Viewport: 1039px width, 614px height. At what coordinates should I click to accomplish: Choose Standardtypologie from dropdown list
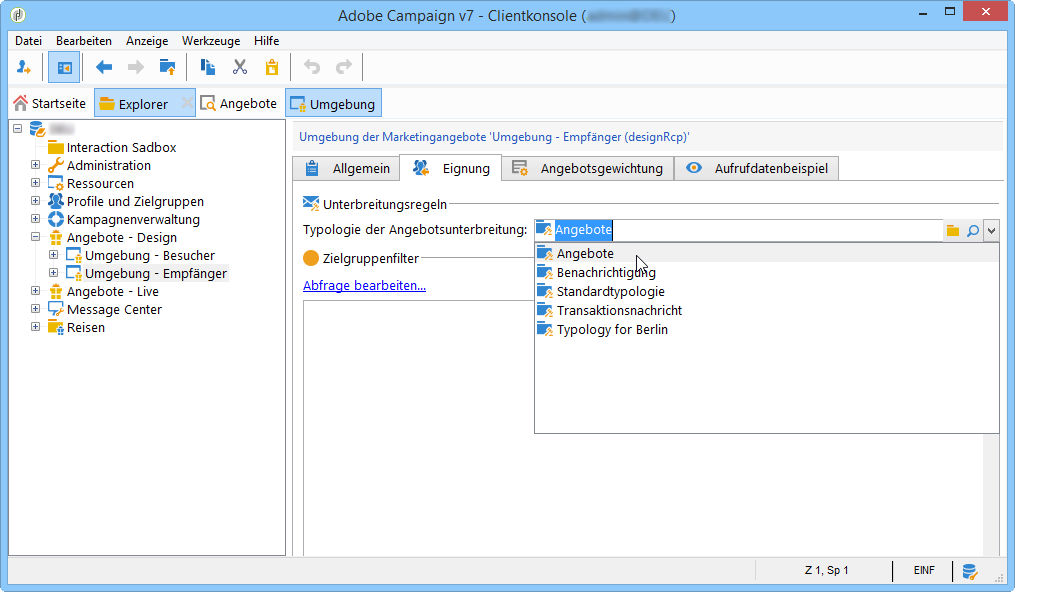coord(767,291)
